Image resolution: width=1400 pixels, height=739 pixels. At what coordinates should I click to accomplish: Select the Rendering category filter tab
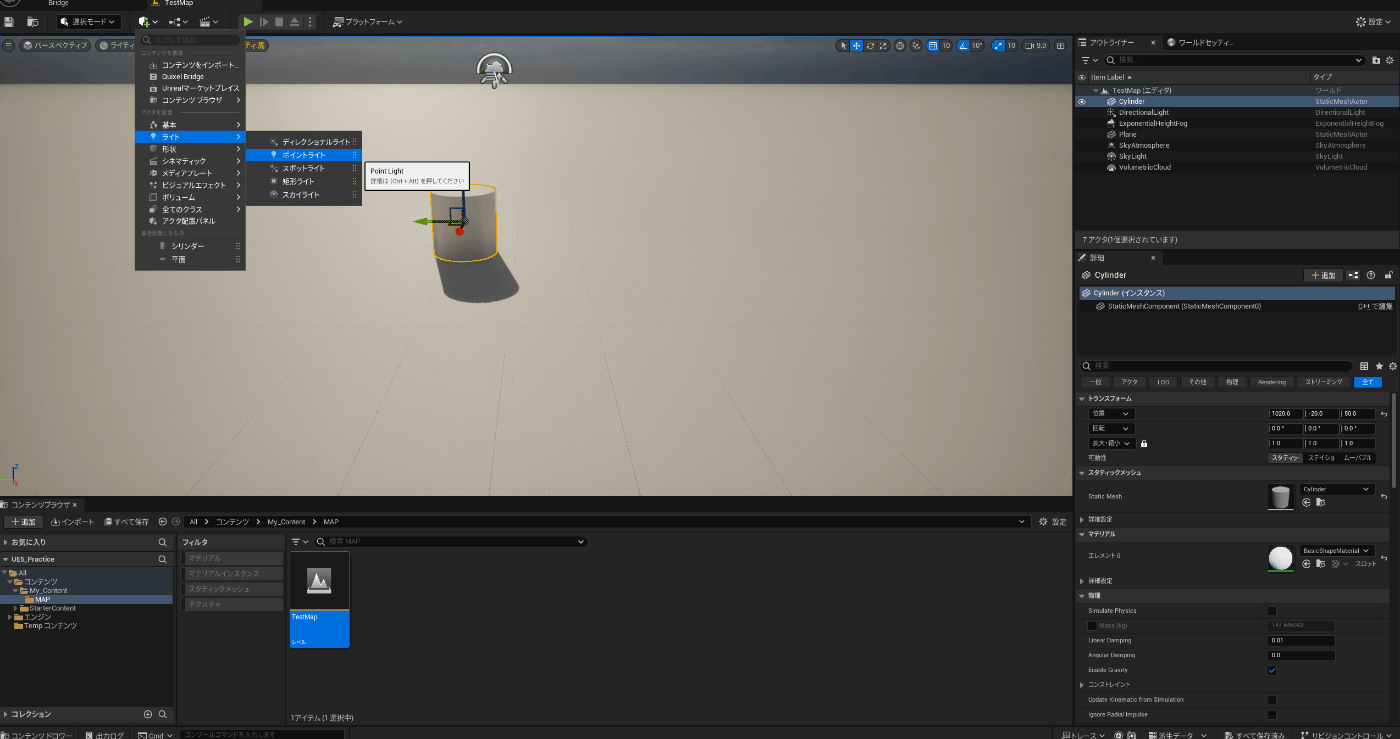click(1272, 382)
